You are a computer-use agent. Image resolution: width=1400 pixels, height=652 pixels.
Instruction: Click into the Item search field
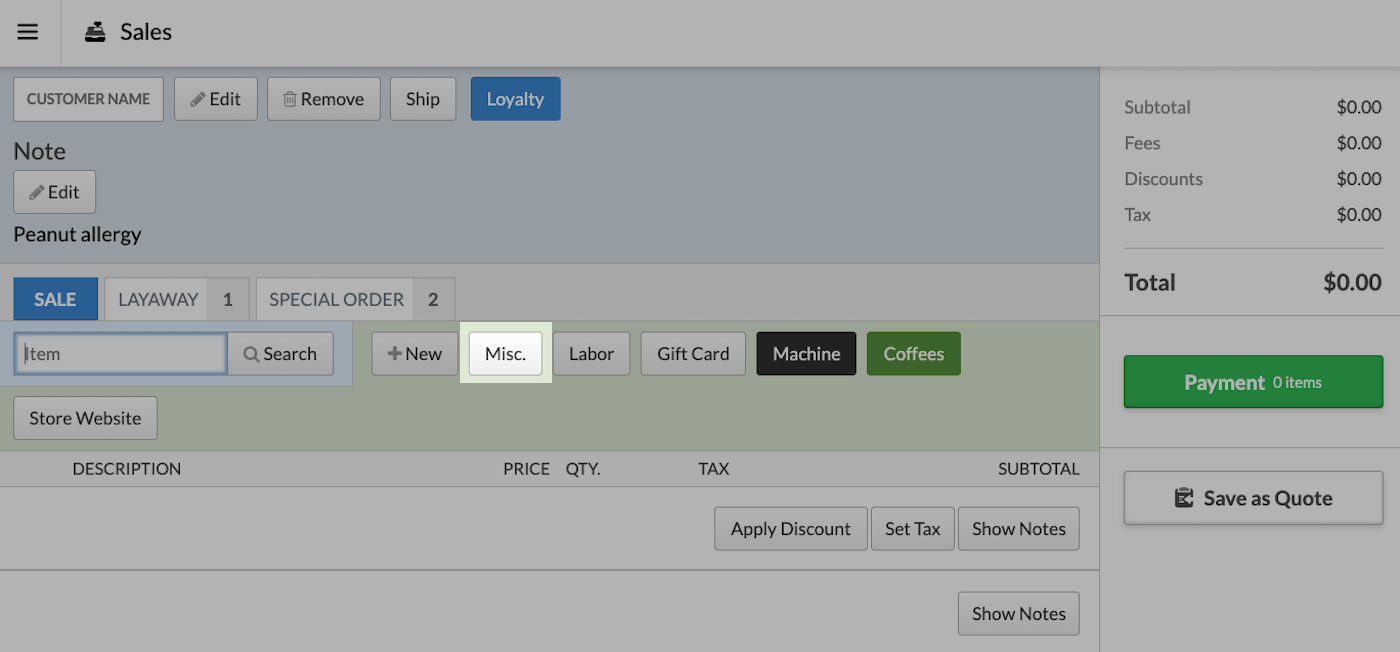tap(121, 354)
